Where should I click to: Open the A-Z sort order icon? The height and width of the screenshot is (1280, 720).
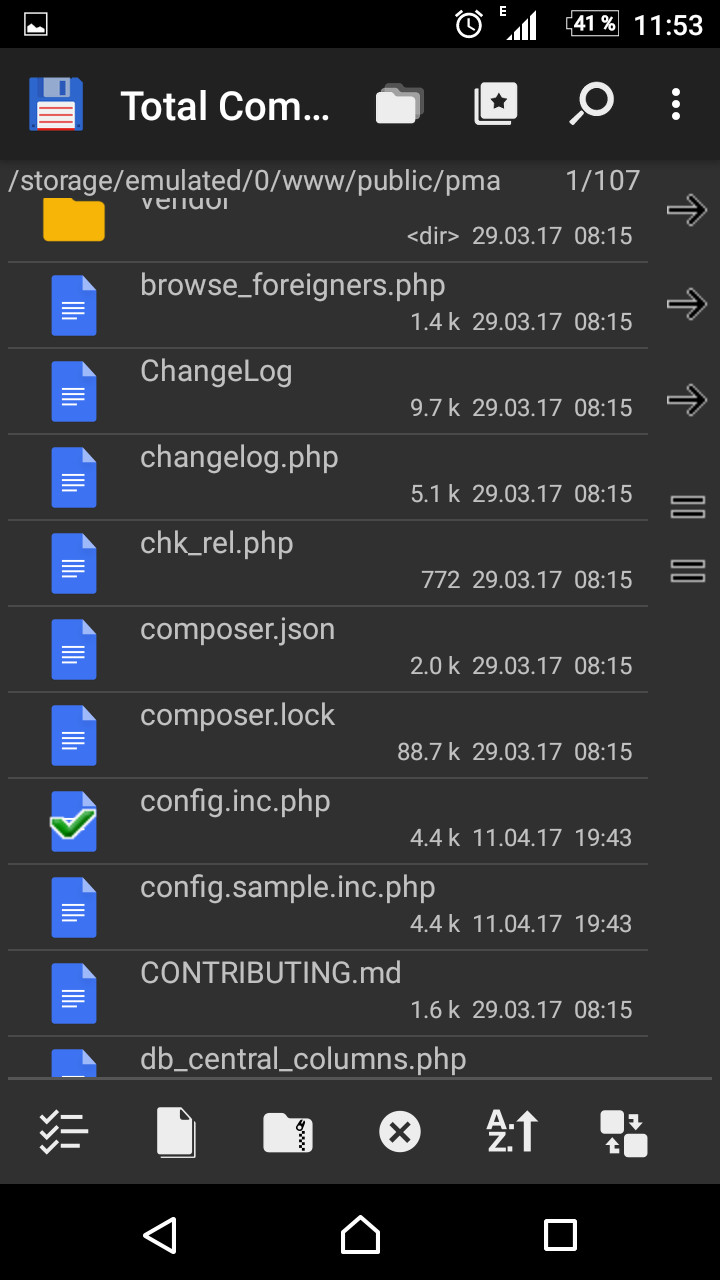point(512,1133)
